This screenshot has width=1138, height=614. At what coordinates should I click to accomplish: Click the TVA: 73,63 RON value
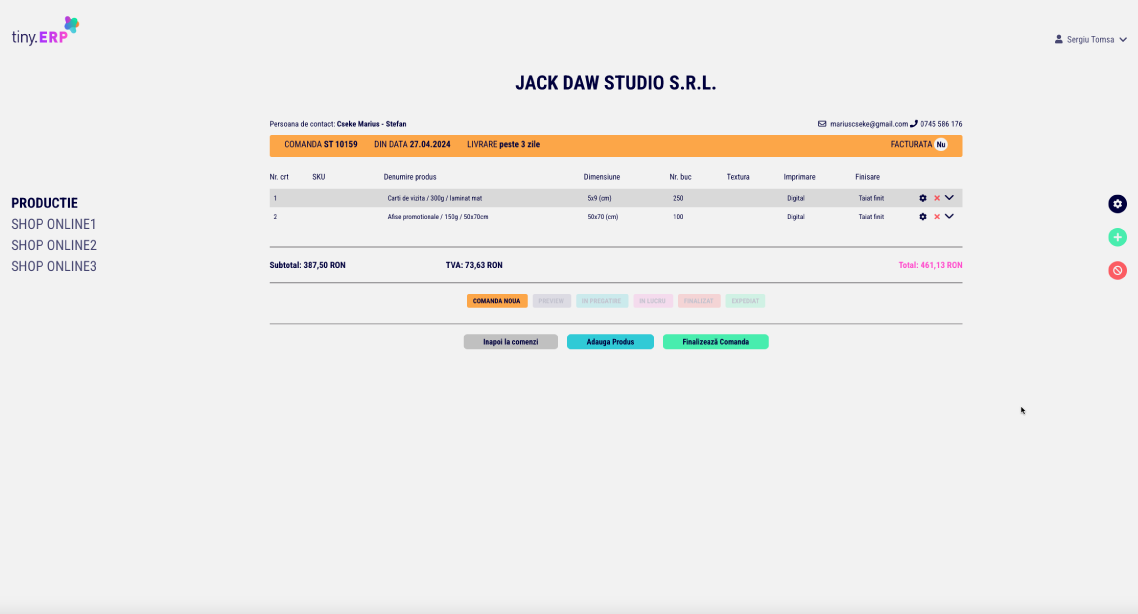tap(474, 266)
